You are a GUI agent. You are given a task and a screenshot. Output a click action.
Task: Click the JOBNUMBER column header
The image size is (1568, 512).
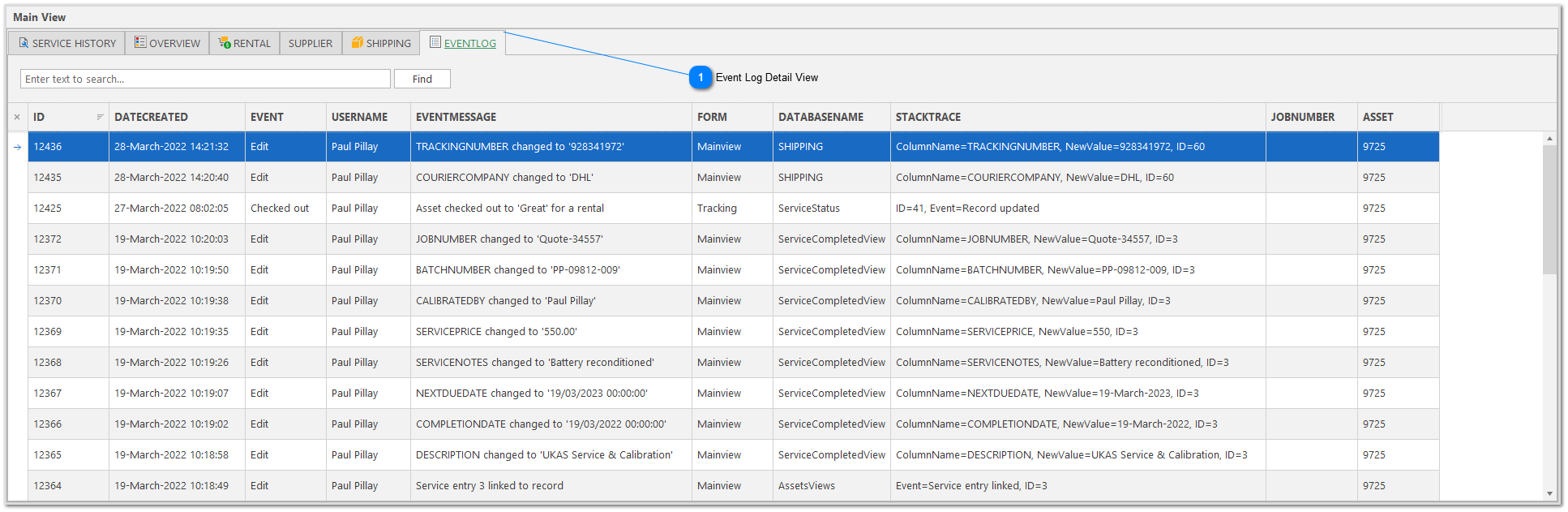click(x=1311, y=117)
